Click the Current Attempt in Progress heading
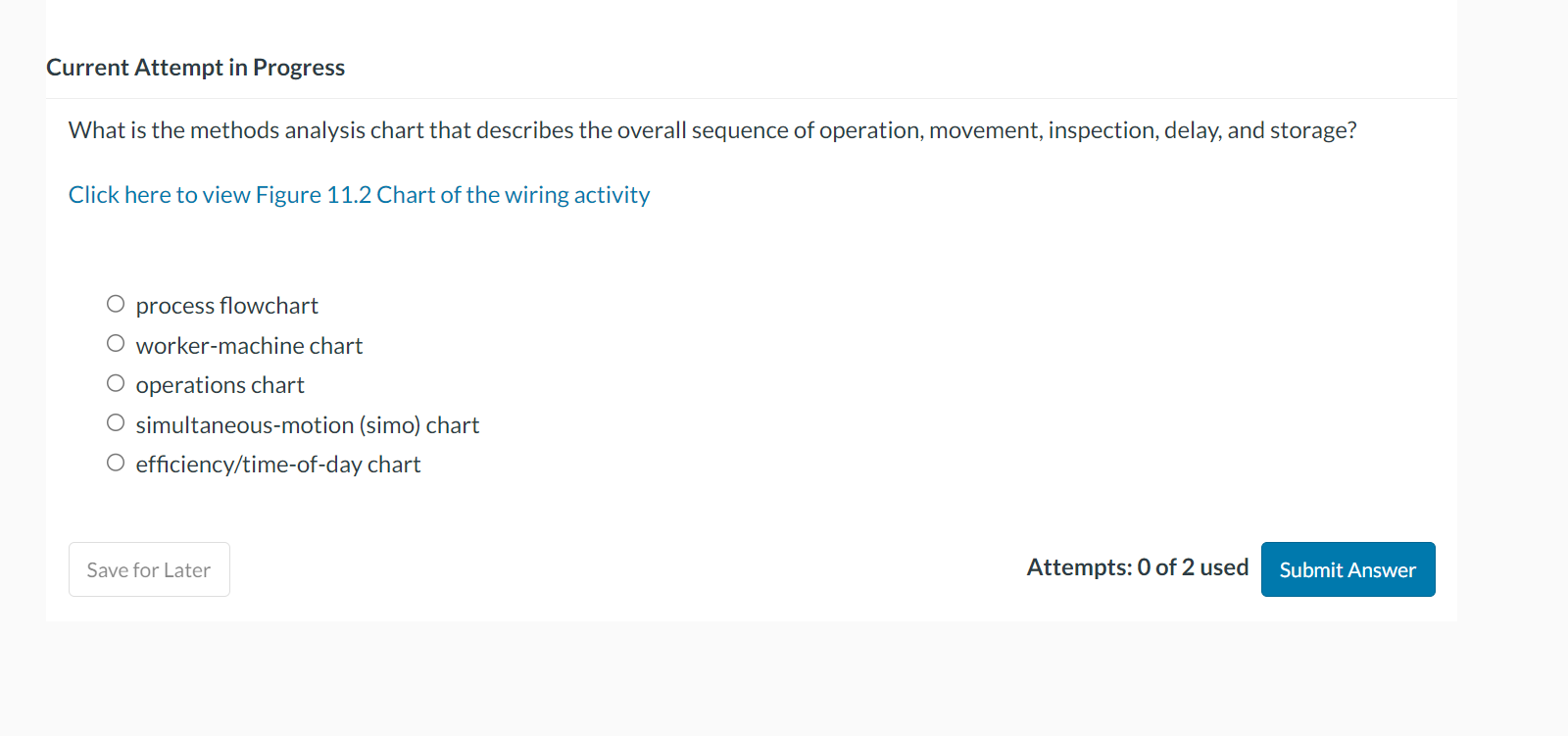This screenshot has height=736, width=1568. tap(194, 67)
